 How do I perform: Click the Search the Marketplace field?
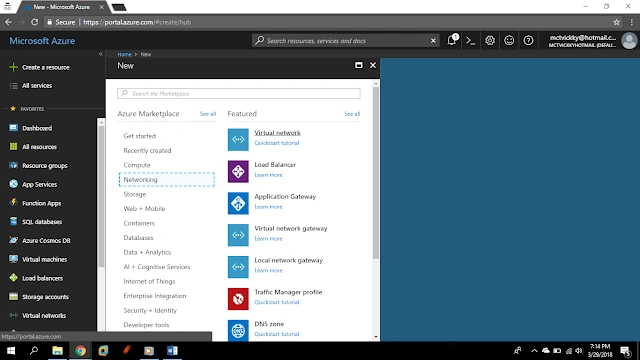pos(239,93)
